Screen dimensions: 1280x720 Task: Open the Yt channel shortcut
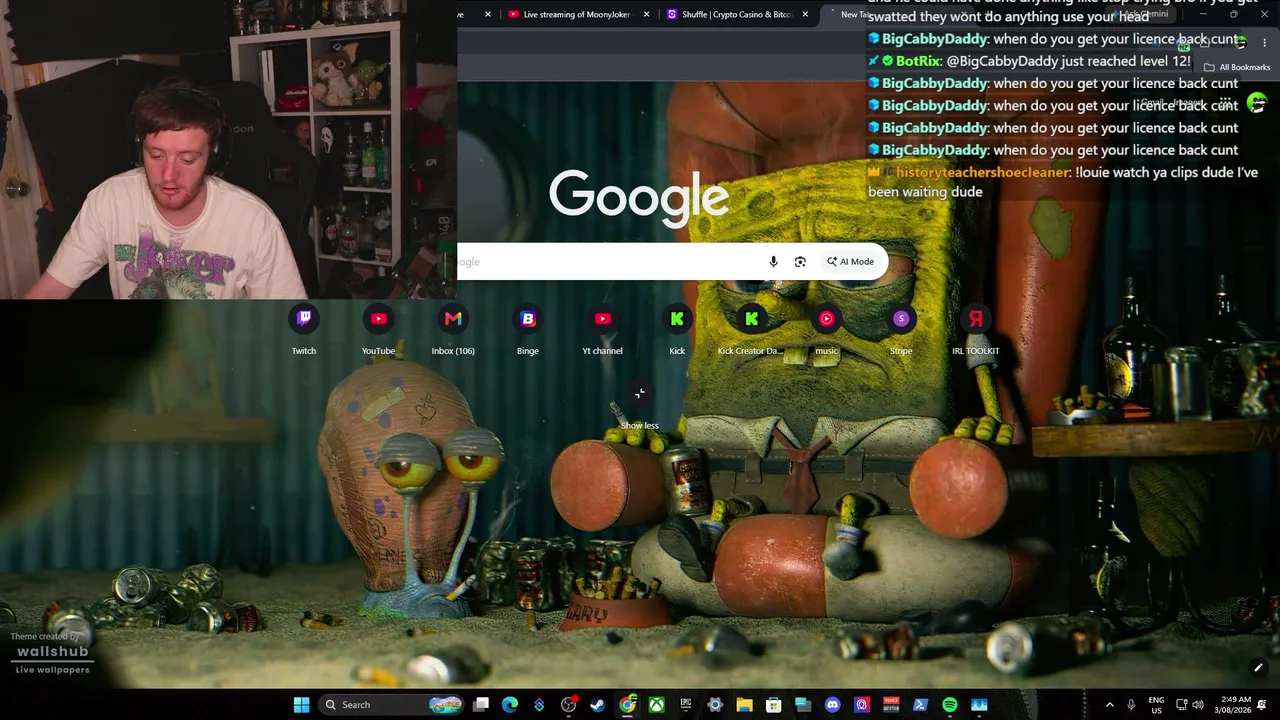pyautogui.click(x=602, y=330)
